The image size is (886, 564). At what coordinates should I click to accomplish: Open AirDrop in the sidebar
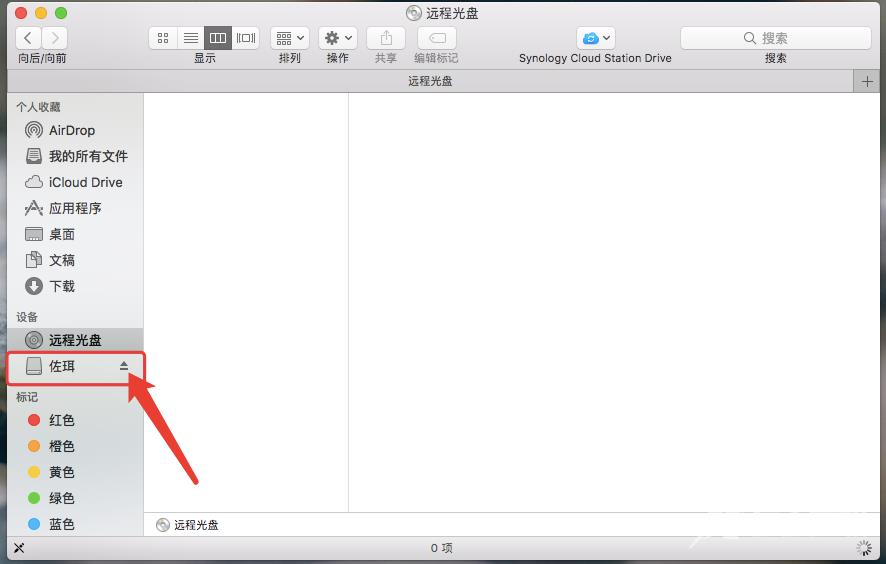point(71,130)
